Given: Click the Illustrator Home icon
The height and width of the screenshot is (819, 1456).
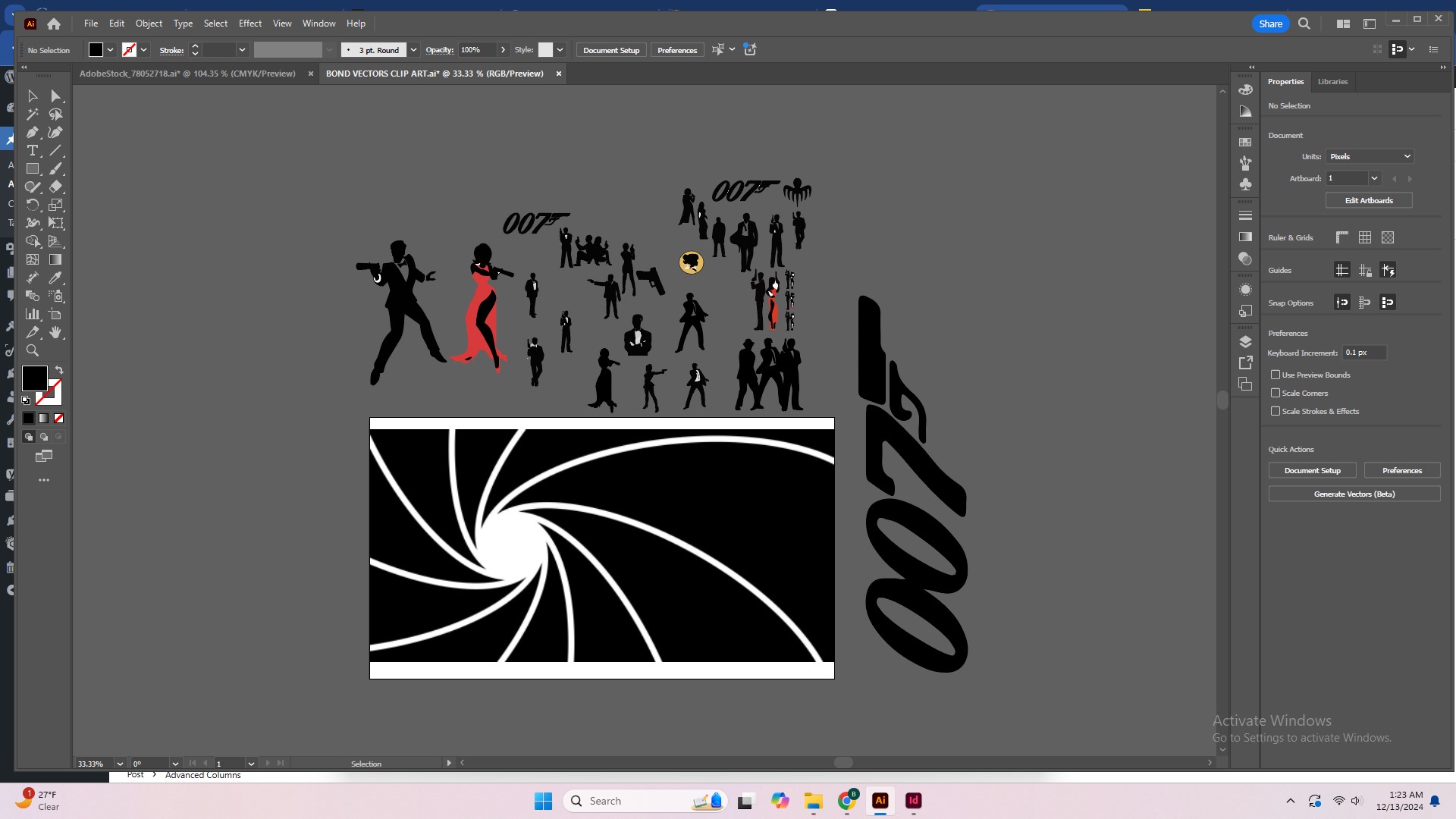Looking at the screenshot, I should pos(54,24).
